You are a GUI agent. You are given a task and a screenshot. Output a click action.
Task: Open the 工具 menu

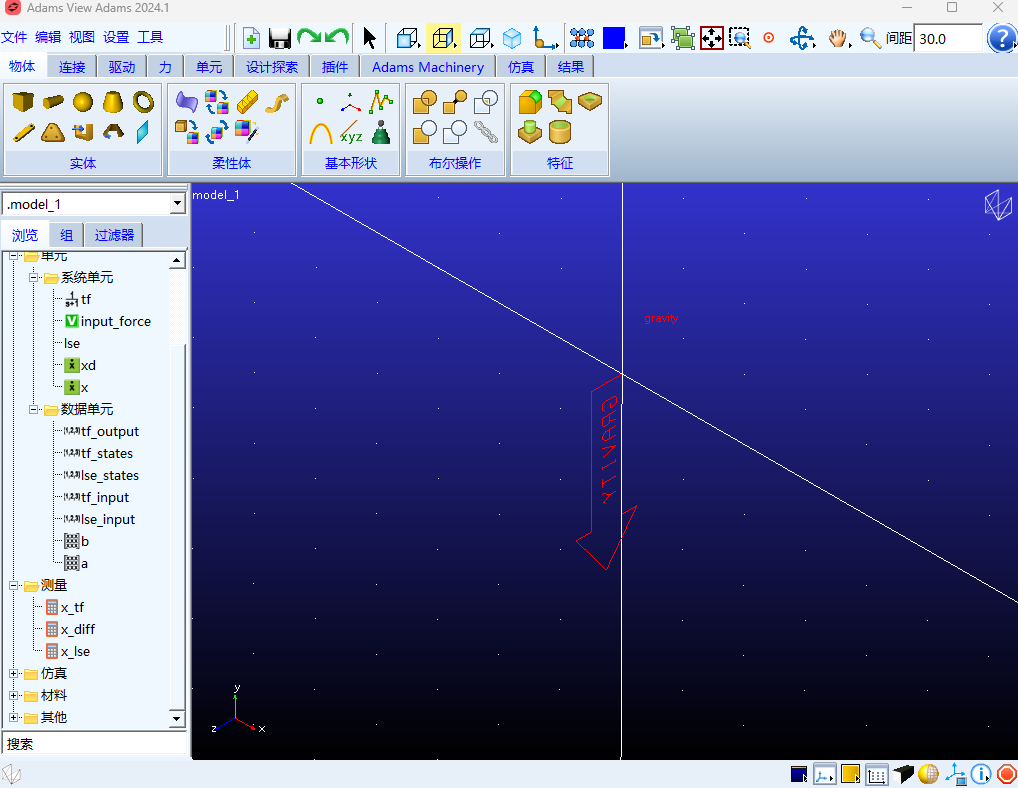click(x=150, y=37)
